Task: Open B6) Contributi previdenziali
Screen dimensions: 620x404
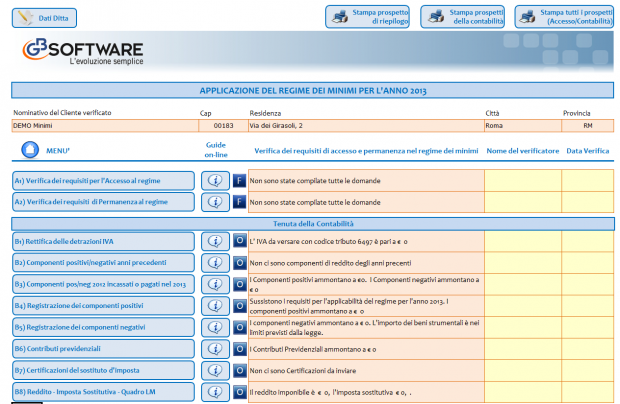Action: coord(103,349)
